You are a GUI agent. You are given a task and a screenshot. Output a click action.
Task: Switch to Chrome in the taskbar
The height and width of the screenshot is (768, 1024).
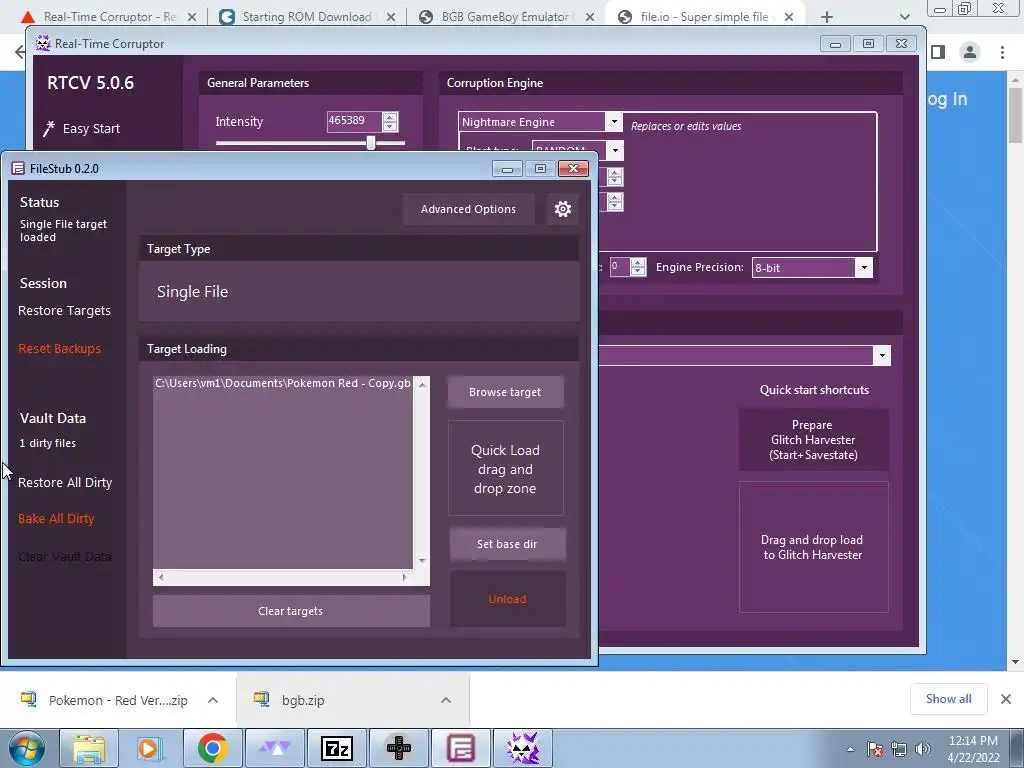coord(212,748)
